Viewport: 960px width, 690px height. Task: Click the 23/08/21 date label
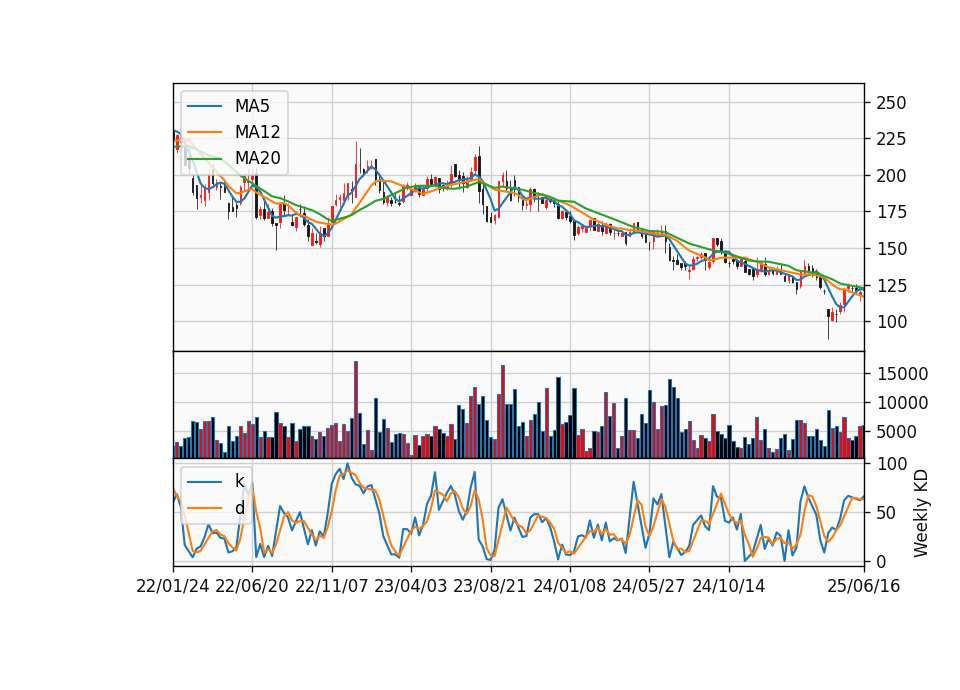click(x=490, y=586)
